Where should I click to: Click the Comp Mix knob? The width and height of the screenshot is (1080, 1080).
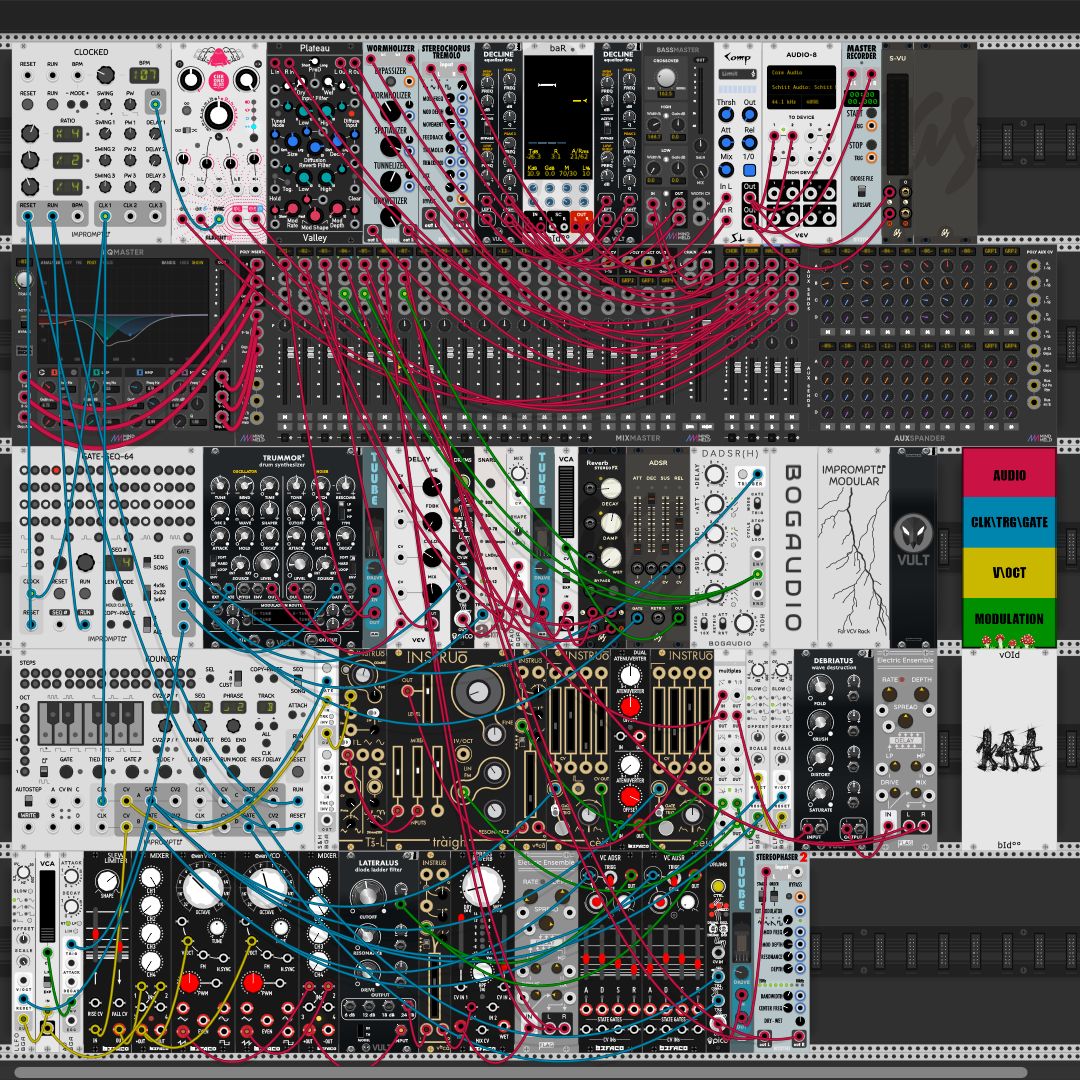point(726,169)
